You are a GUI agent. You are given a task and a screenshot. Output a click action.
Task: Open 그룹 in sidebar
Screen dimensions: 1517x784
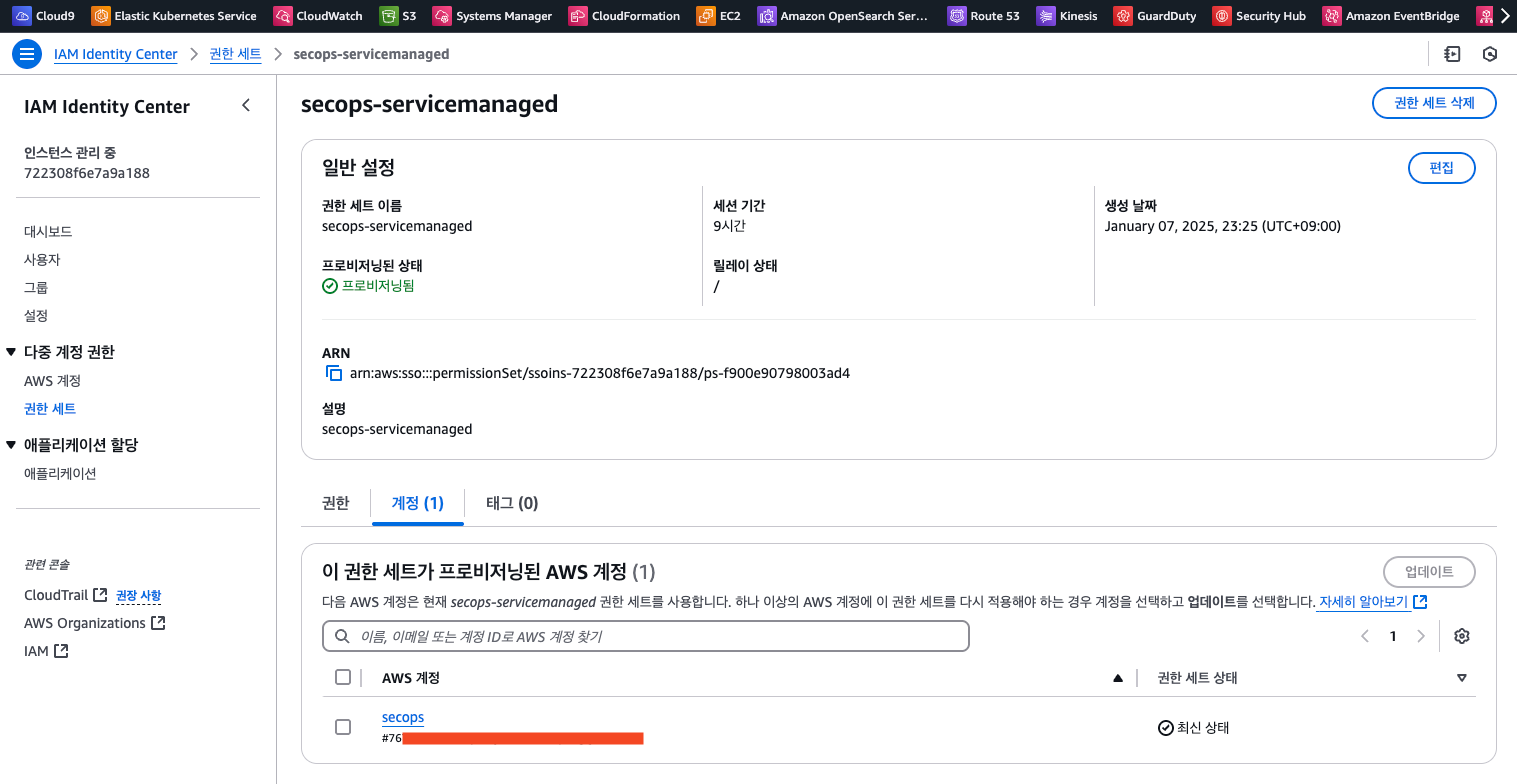(x=36, y=287)
